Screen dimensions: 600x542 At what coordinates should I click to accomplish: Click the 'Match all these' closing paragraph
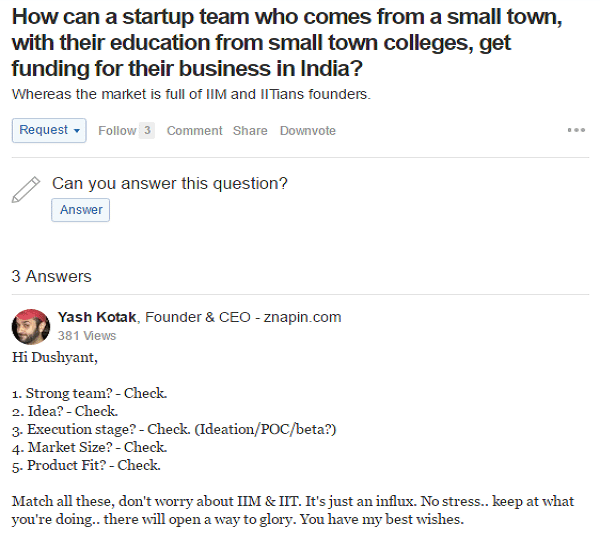[x=290, y=511]
